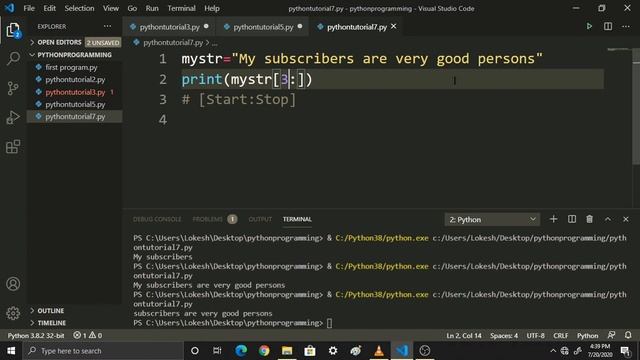Close the terminal panel
Viewport: 640px width, 360px height.
[x=626, y=219]
